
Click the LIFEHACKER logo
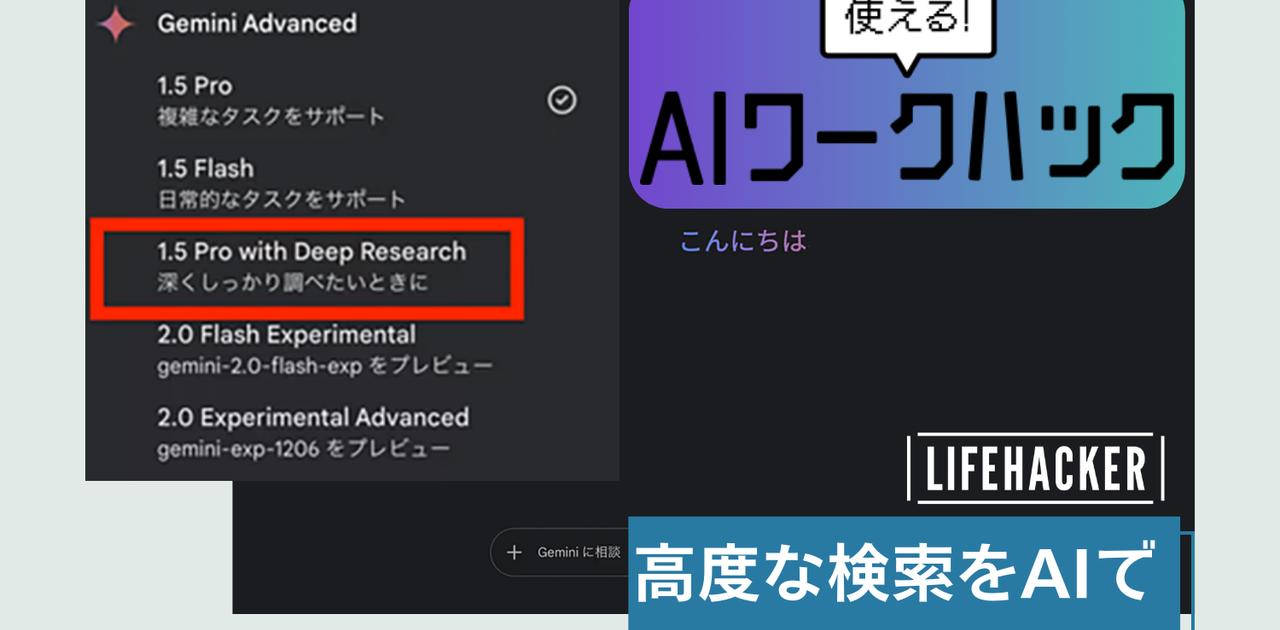(1035, 467)
